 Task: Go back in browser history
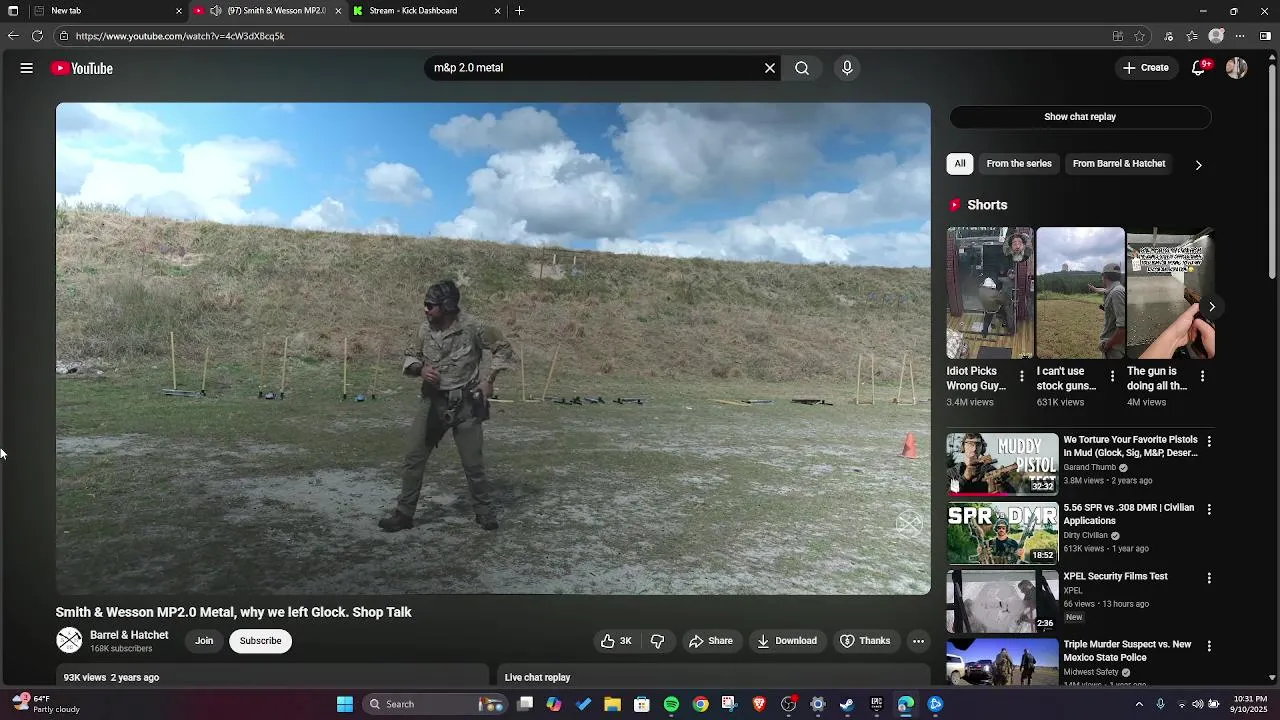(x=13, y=36)
